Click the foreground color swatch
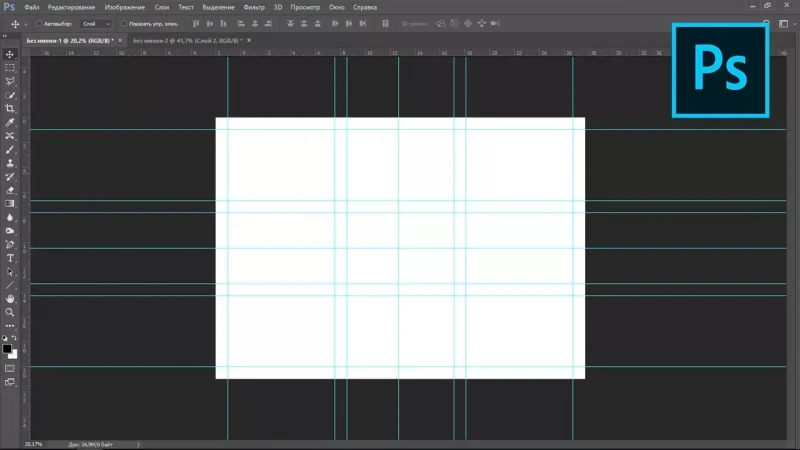Image resolution: width=800 pixels, height=450 pixels. [7, 348]
